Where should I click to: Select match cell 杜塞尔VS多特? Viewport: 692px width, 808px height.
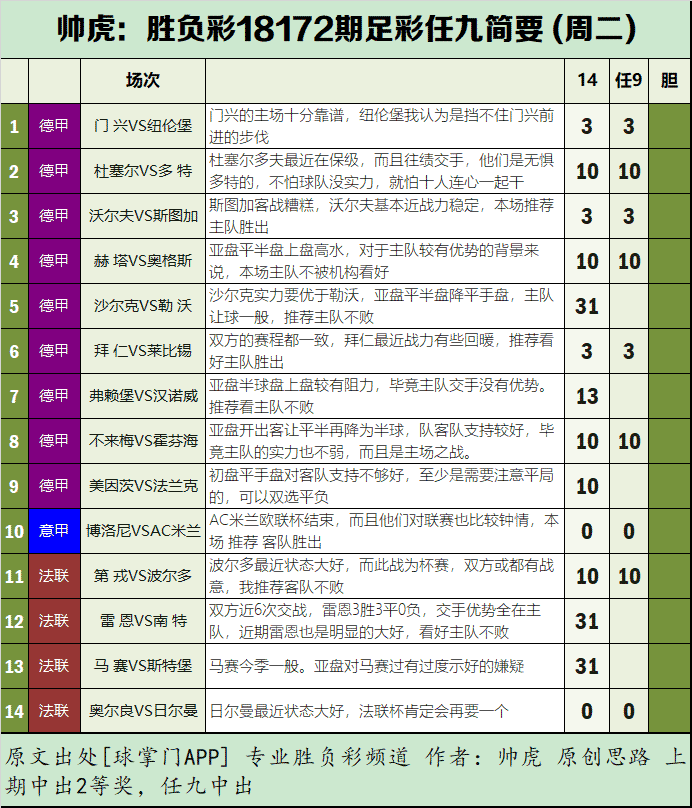143,171
